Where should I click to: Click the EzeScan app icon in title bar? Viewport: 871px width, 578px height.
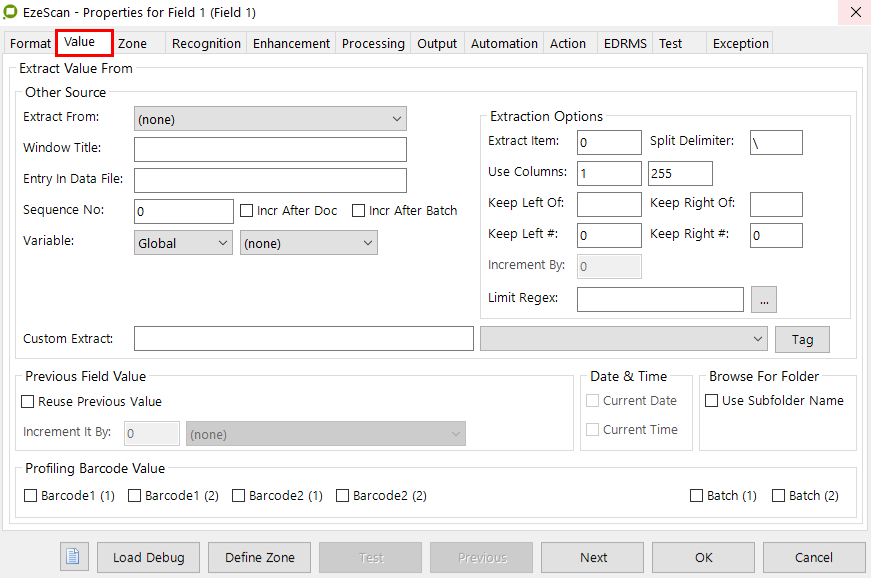coord(10,12)
